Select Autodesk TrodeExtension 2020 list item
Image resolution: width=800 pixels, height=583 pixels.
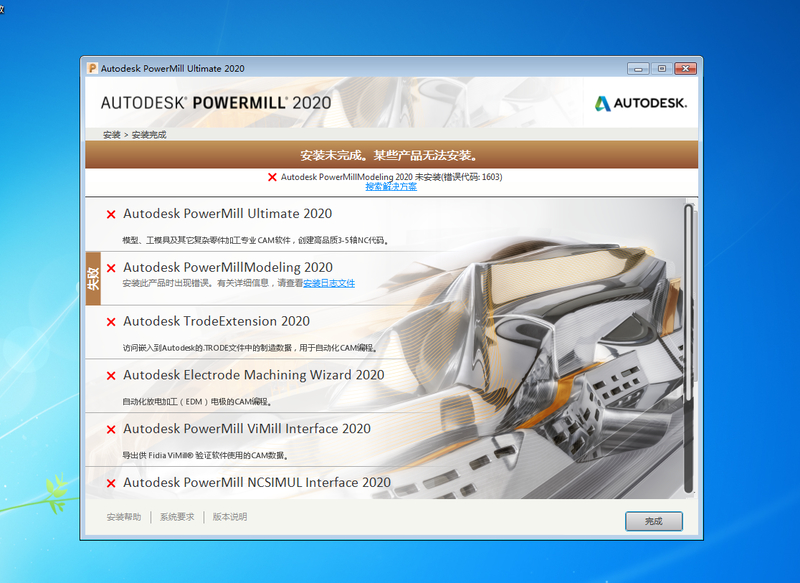tap(216, 322)
